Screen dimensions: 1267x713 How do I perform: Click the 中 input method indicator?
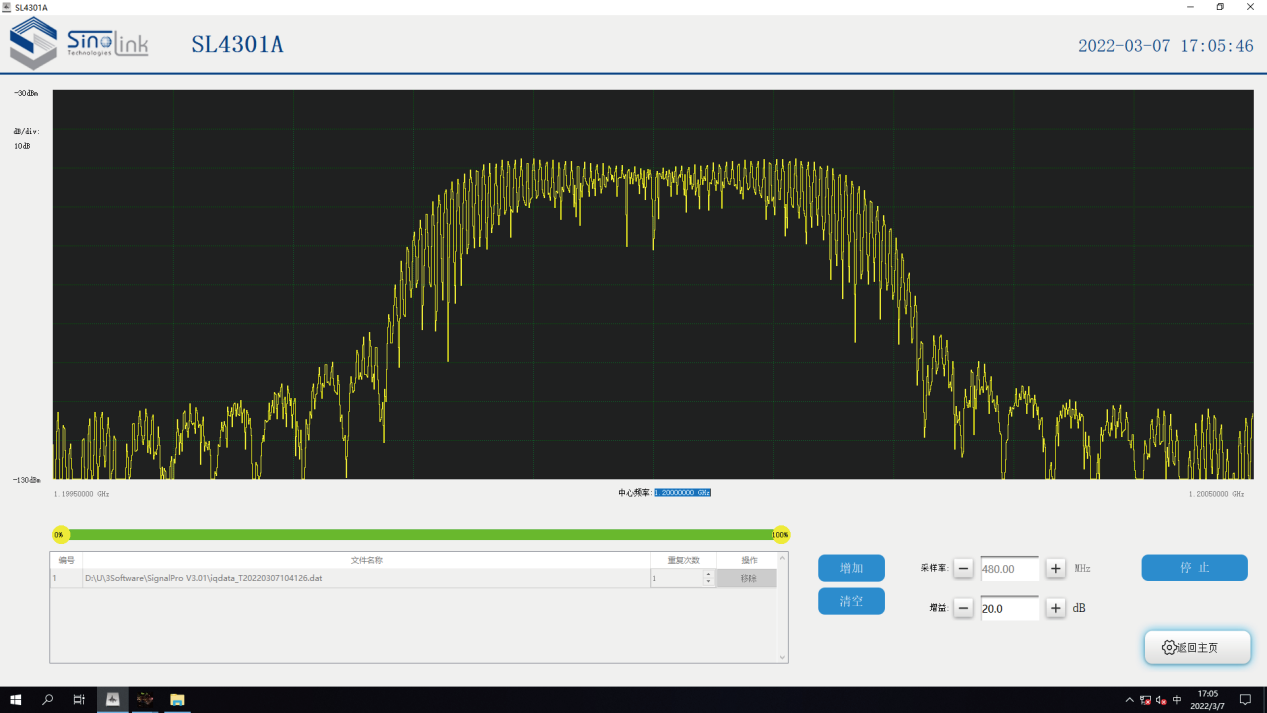pyautogui.click(x=1177, y=699)
